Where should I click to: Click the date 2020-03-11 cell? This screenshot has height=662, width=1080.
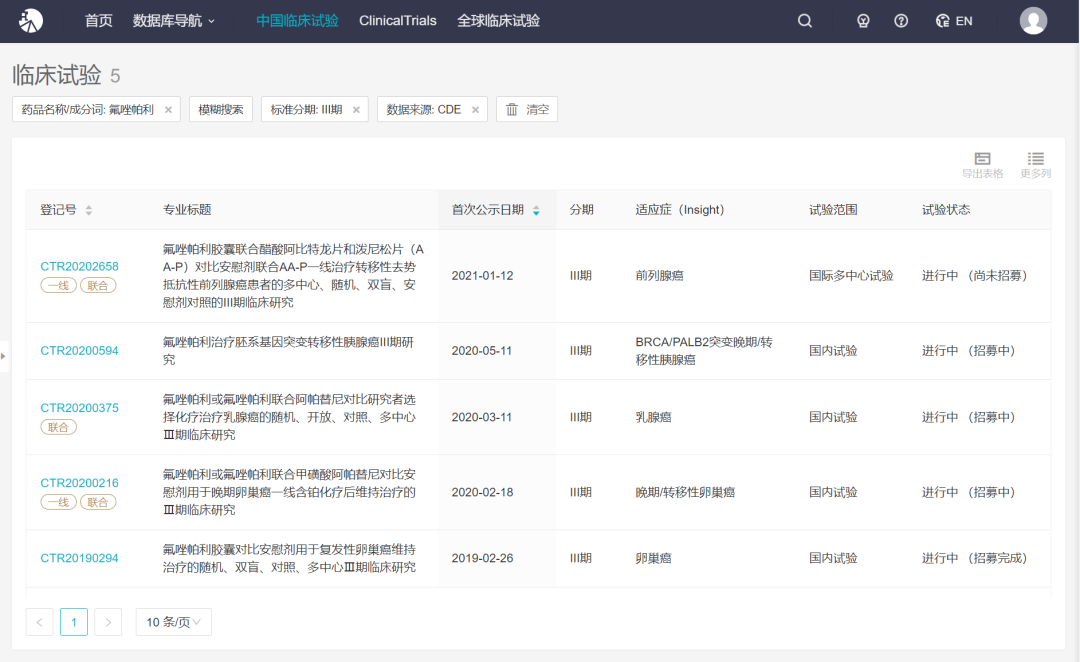tap(481, 417)
